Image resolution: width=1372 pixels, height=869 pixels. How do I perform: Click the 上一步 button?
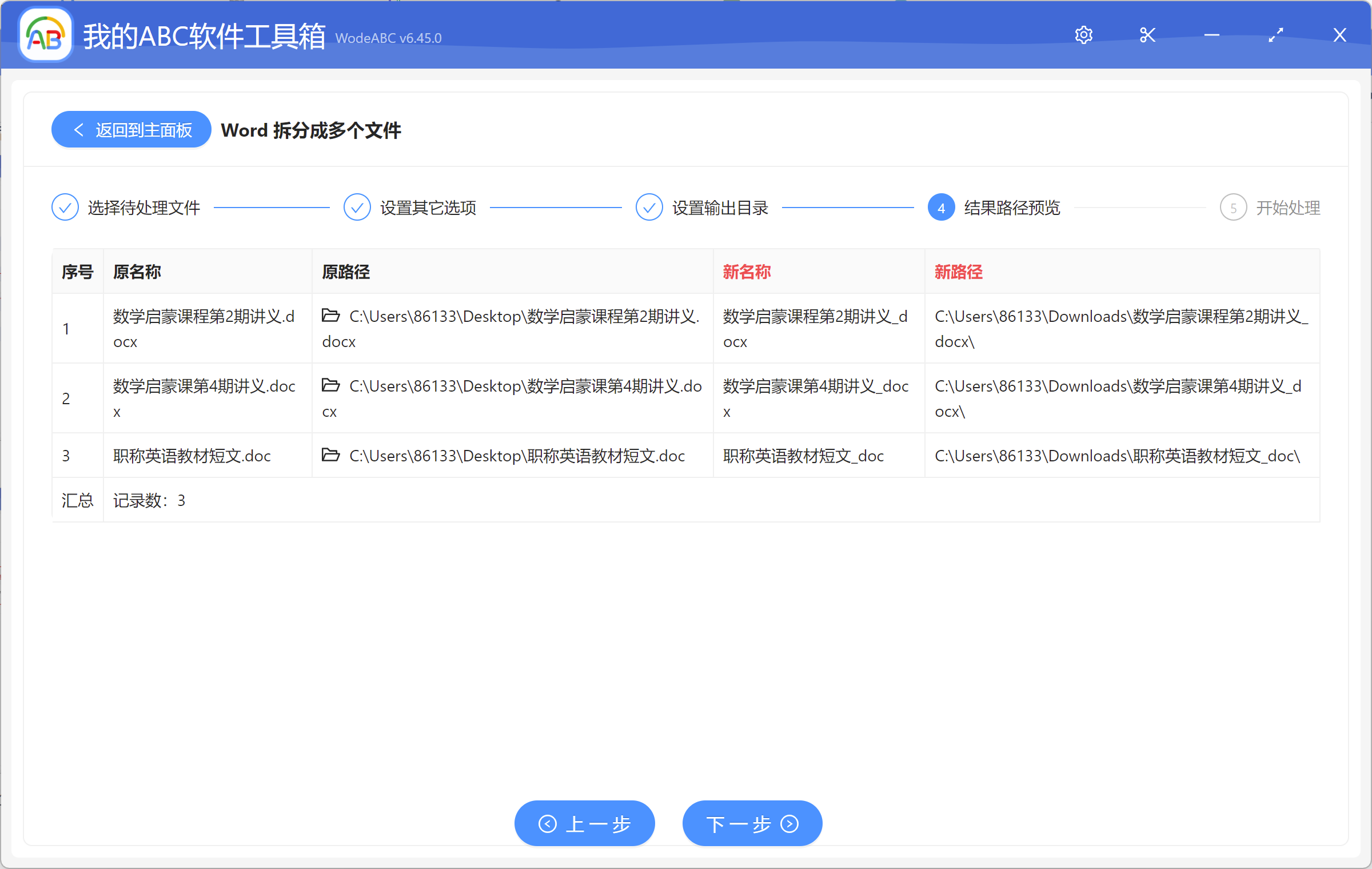[x=584, y=823]
